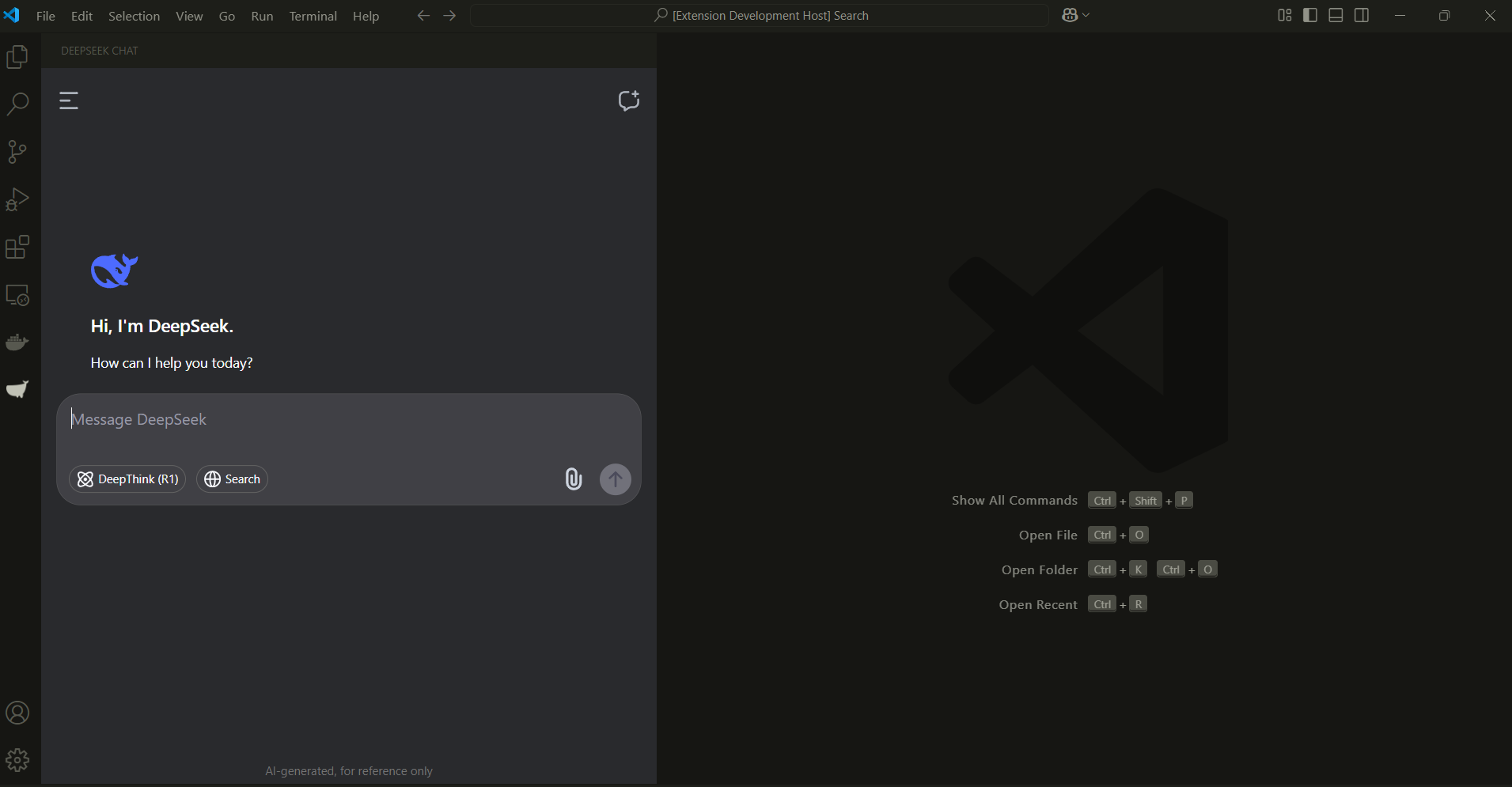
Task: Go forward with the right arrow
Action: 449,16
